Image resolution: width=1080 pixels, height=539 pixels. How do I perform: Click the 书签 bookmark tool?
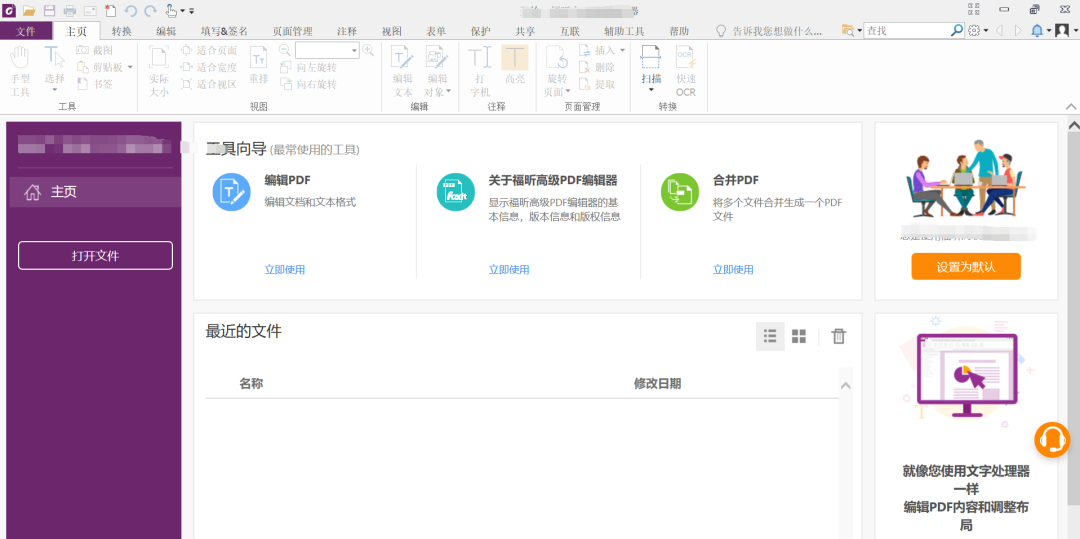point(95,84)
